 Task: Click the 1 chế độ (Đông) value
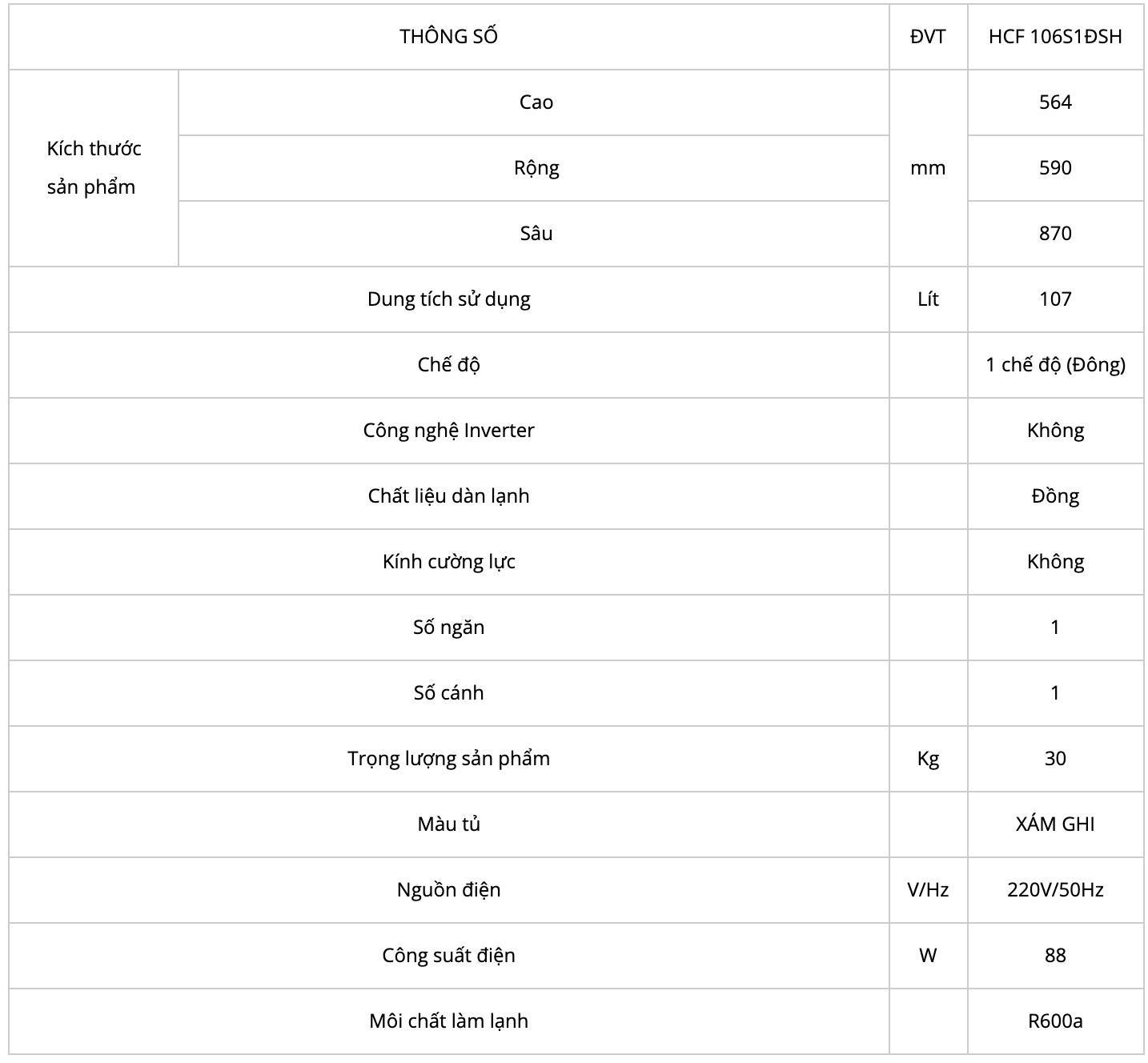pos(1055,365)
